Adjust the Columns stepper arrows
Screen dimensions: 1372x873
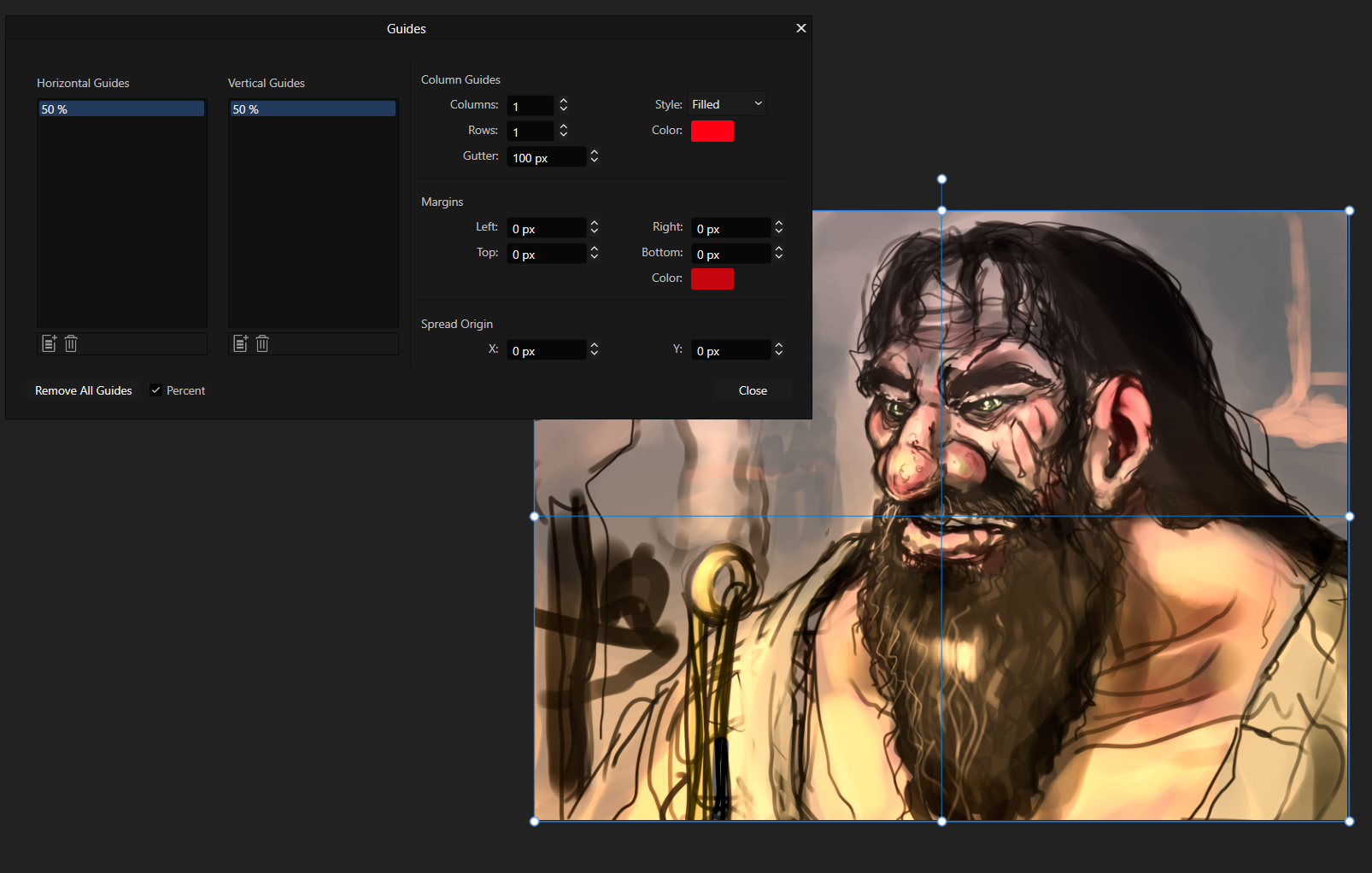(564, 105)
